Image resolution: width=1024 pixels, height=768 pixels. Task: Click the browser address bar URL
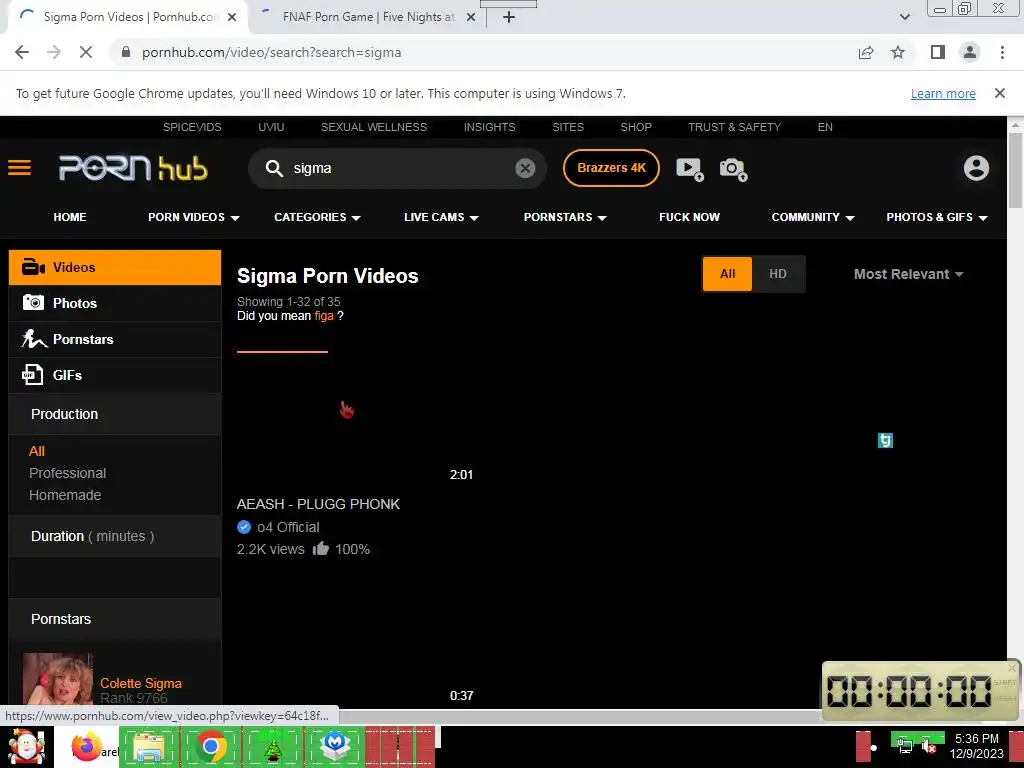coord(271,52)
